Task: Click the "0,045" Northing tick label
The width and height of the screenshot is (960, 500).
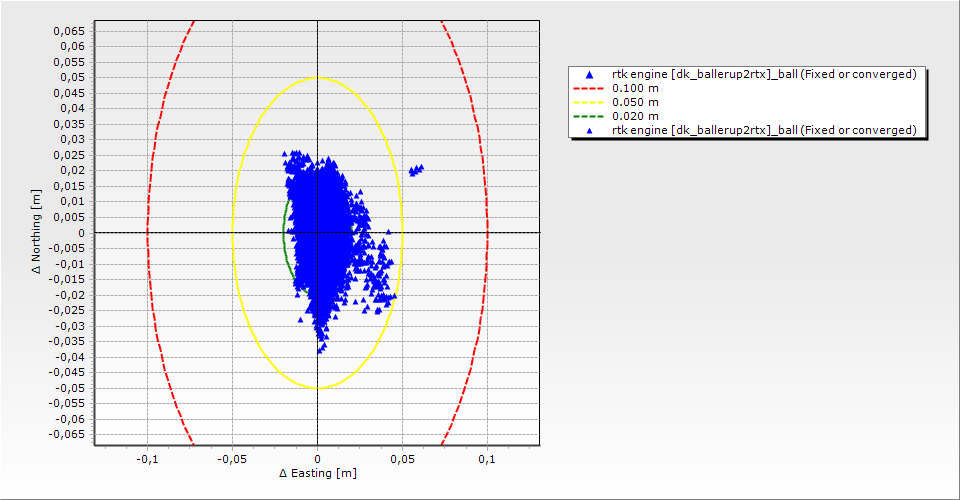Action: point(69,93)
